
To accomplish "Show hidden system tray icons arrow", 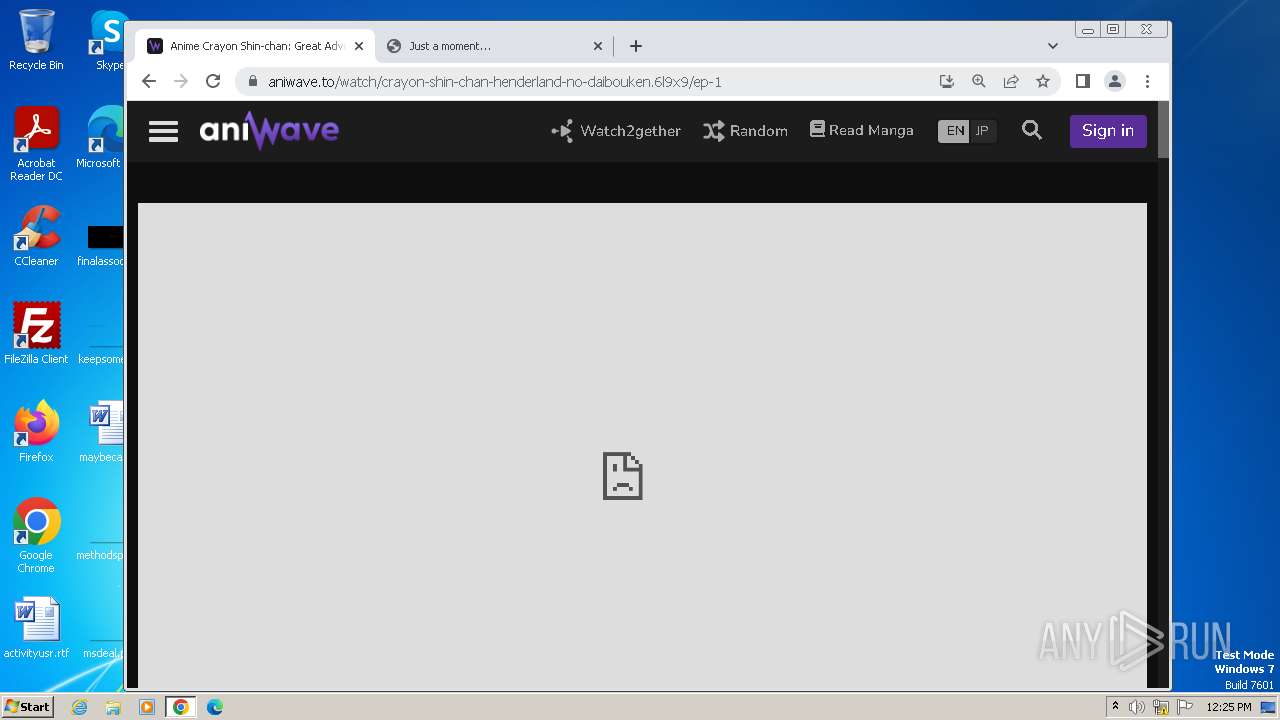I will [1115, 707].
